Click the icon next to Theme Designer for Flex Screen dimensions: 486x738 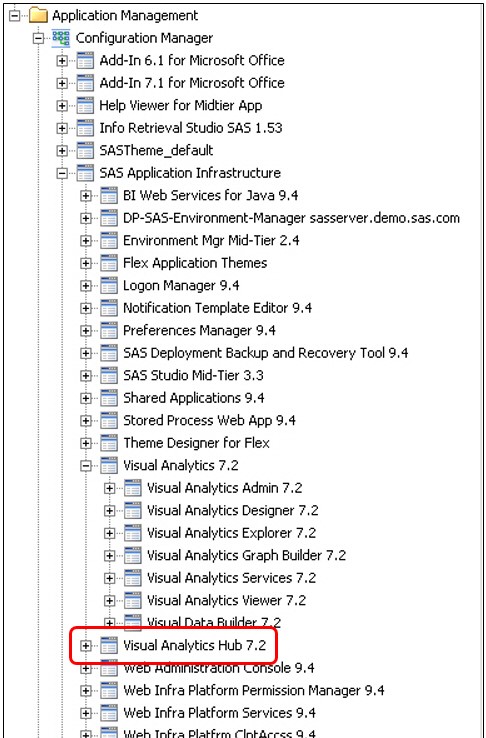coord(109,443)
